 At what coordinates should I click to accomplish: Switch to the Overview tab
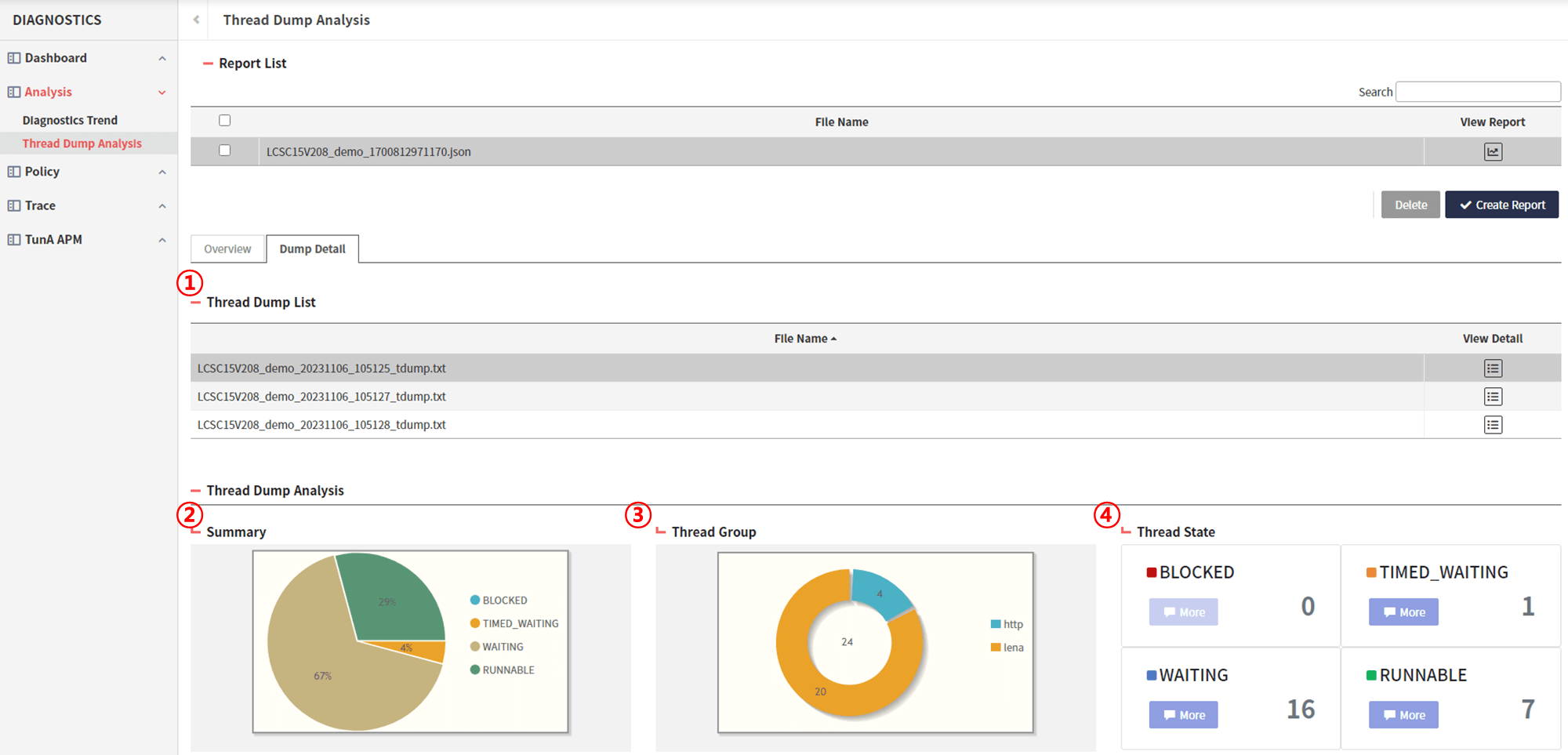(227, 249)
